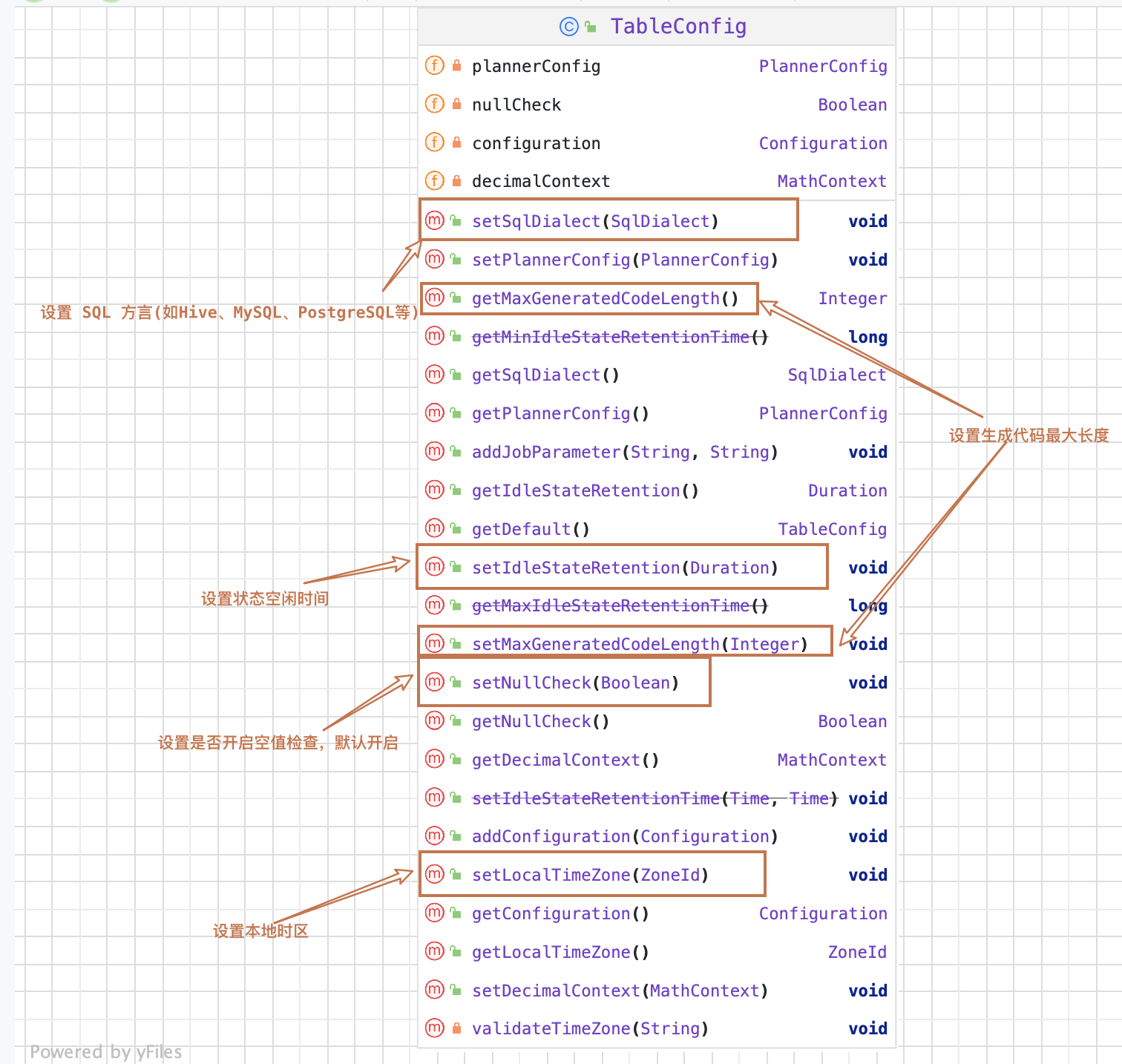Click the private lock icon of plannerConfig
1122x1064 pixels.
pyautogui.click(x=456, y=65)
